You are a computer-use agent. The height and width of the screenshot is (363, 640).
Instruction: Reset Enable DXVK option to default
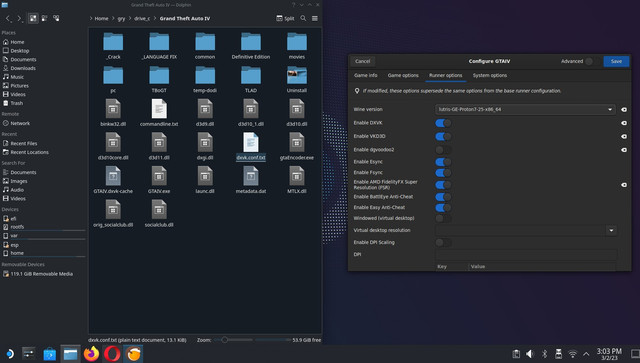[624, 123]
